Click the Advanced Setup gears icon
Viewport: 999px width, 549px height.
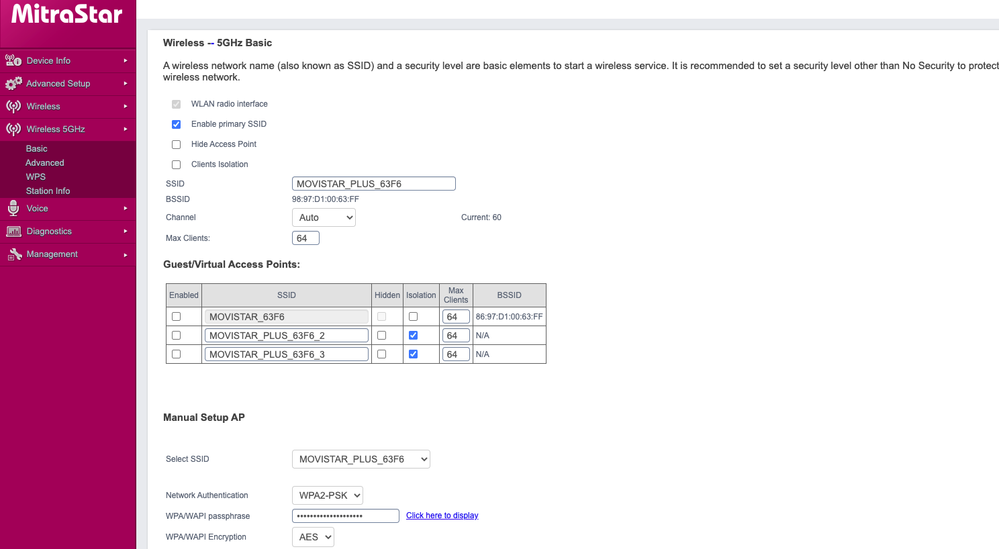13,84
